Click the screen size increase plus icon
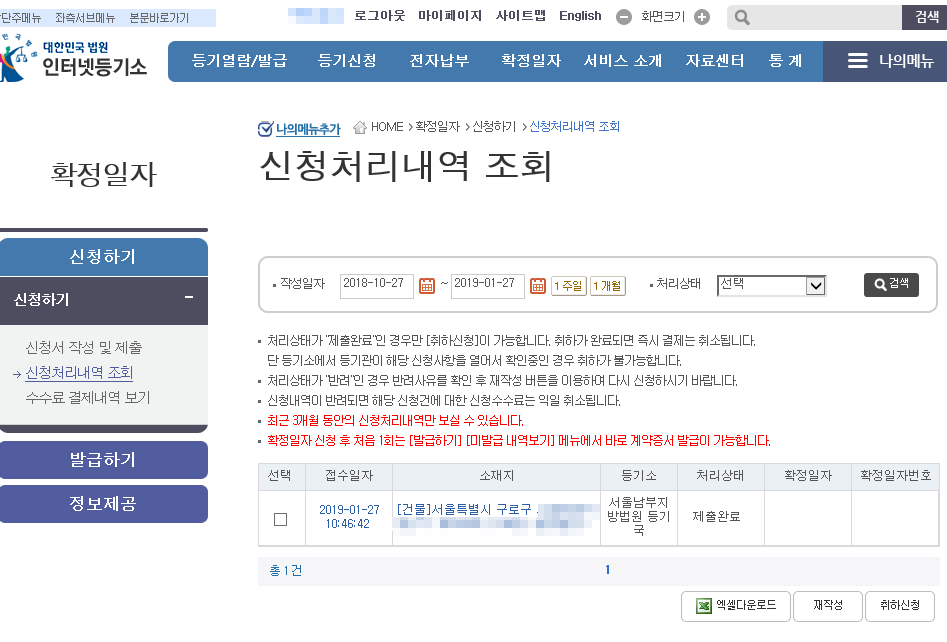Image resolution: width=947 pixels, height=642 pixels. coord(702,17)
